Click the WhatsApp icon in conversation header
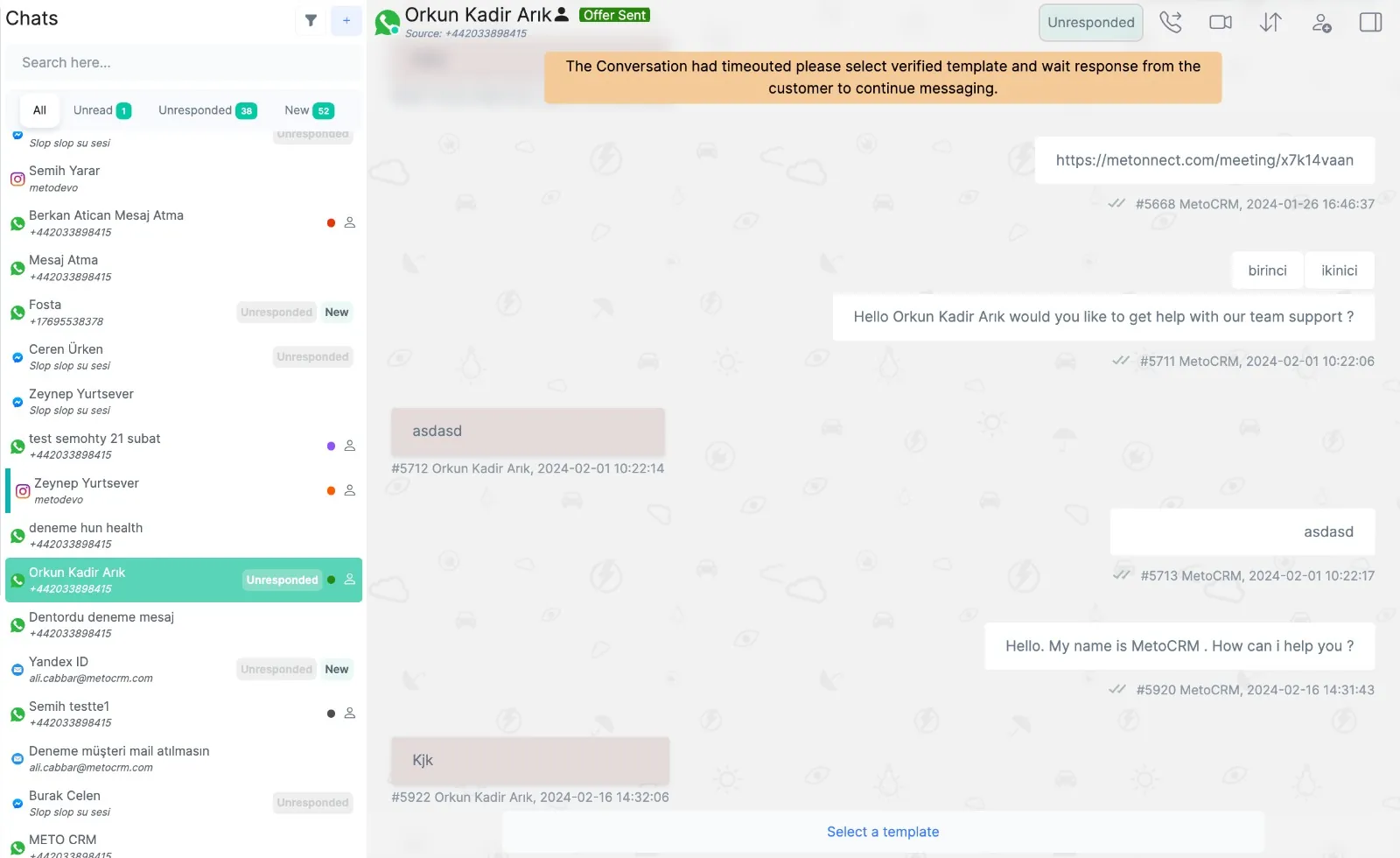 point(387,22)
